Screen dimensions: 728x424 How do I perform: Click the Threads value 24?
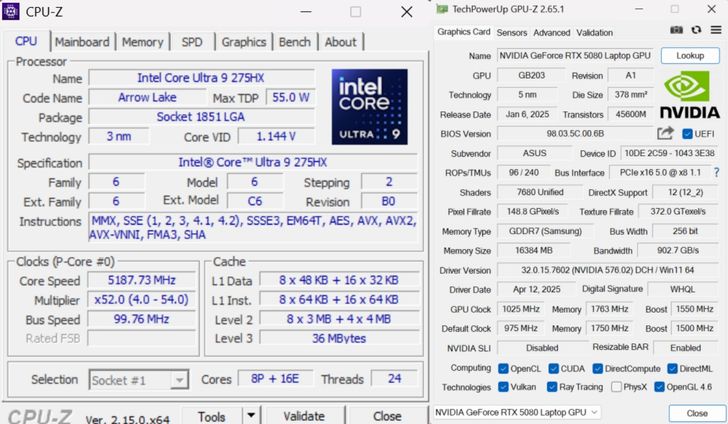(x=394, y=379)
